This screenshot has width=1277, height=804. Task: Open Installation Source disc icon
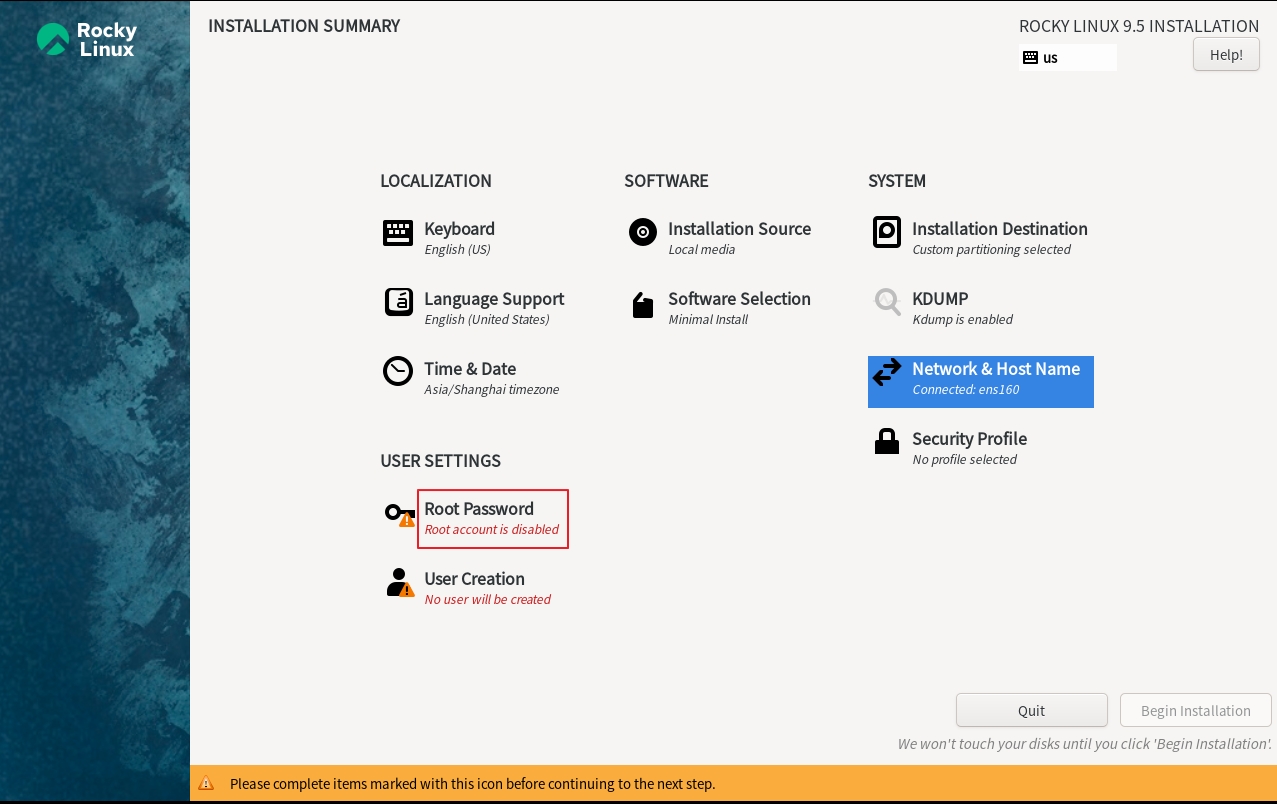(643, 232)
